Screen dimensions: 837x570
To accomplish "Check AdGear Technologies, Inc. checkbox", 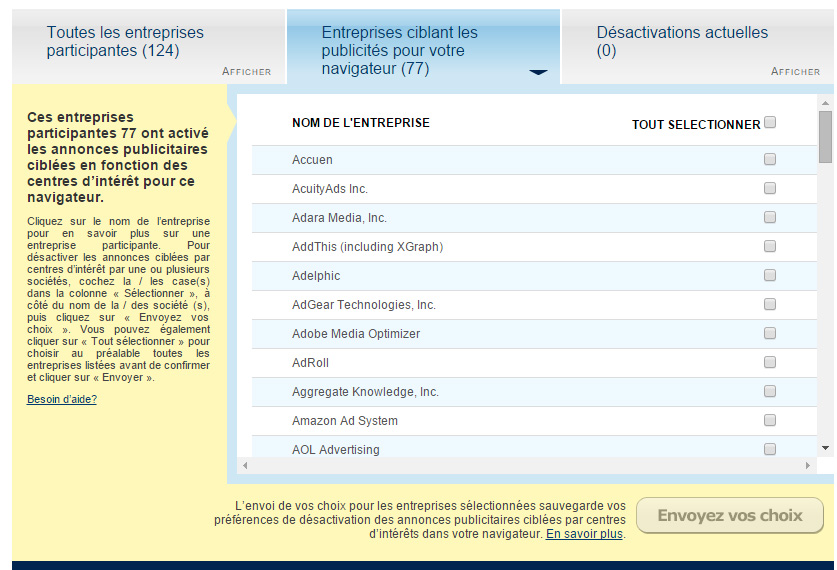I will [x=770, y=304].
